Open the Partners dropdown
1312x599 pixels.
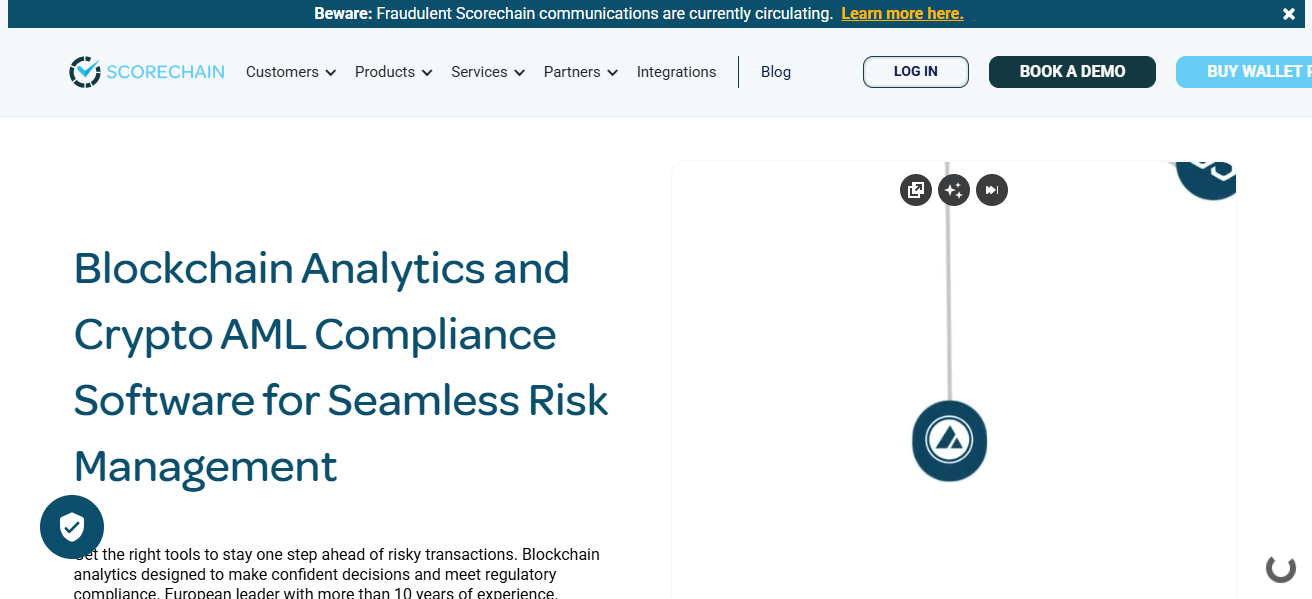(580, 72)
